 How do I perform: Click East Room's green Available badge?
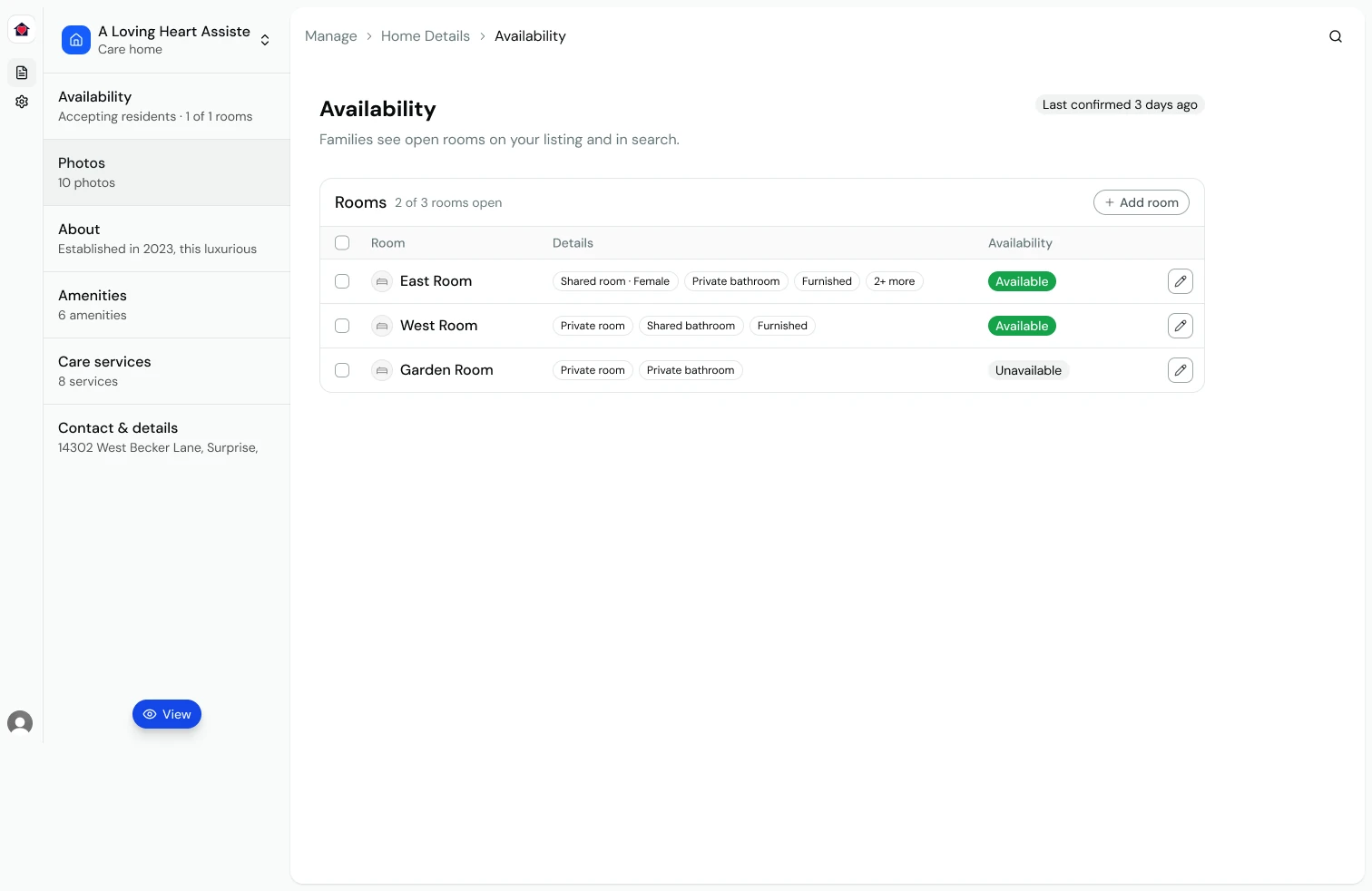tap(1022, 281)
